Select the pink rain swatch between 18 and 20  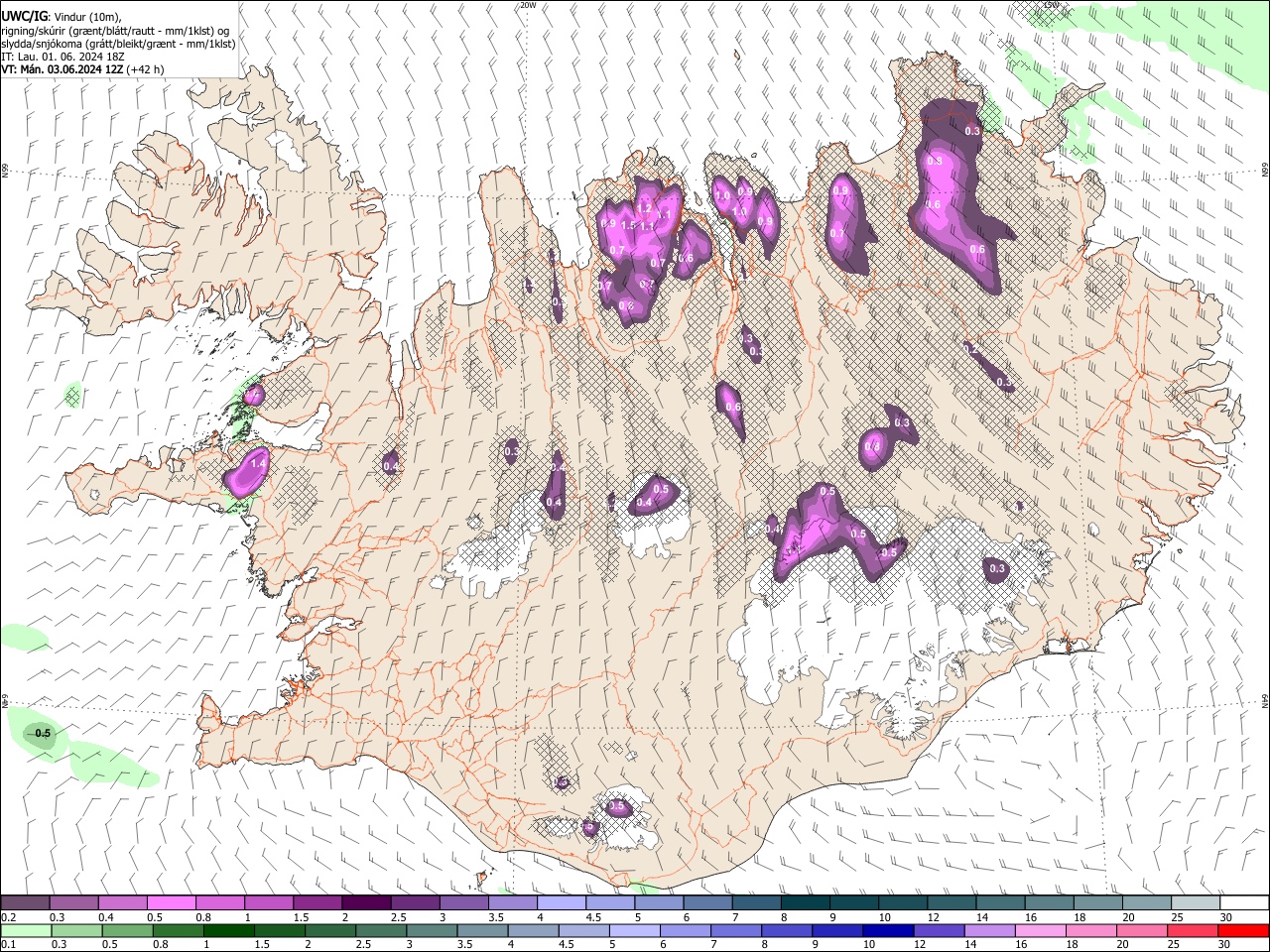pyautogui.click(x=1091, y=930)
